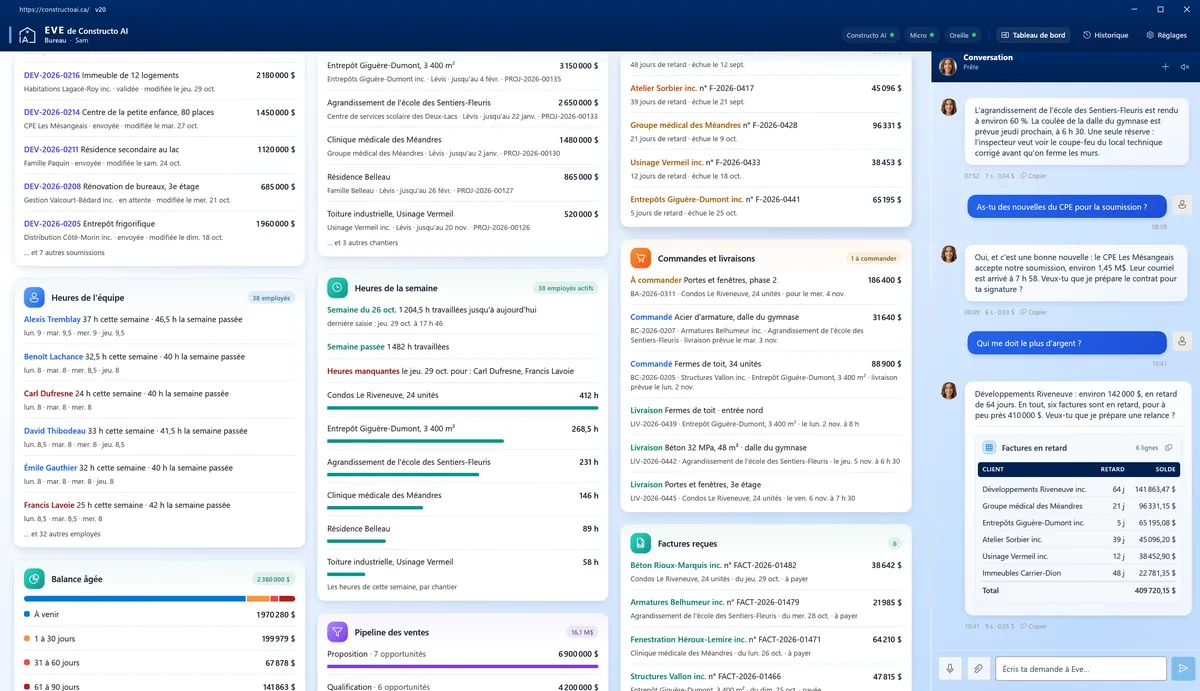1200x691 pixels.
Task: Click the SOLDE column header
Action: [1165, 469]
